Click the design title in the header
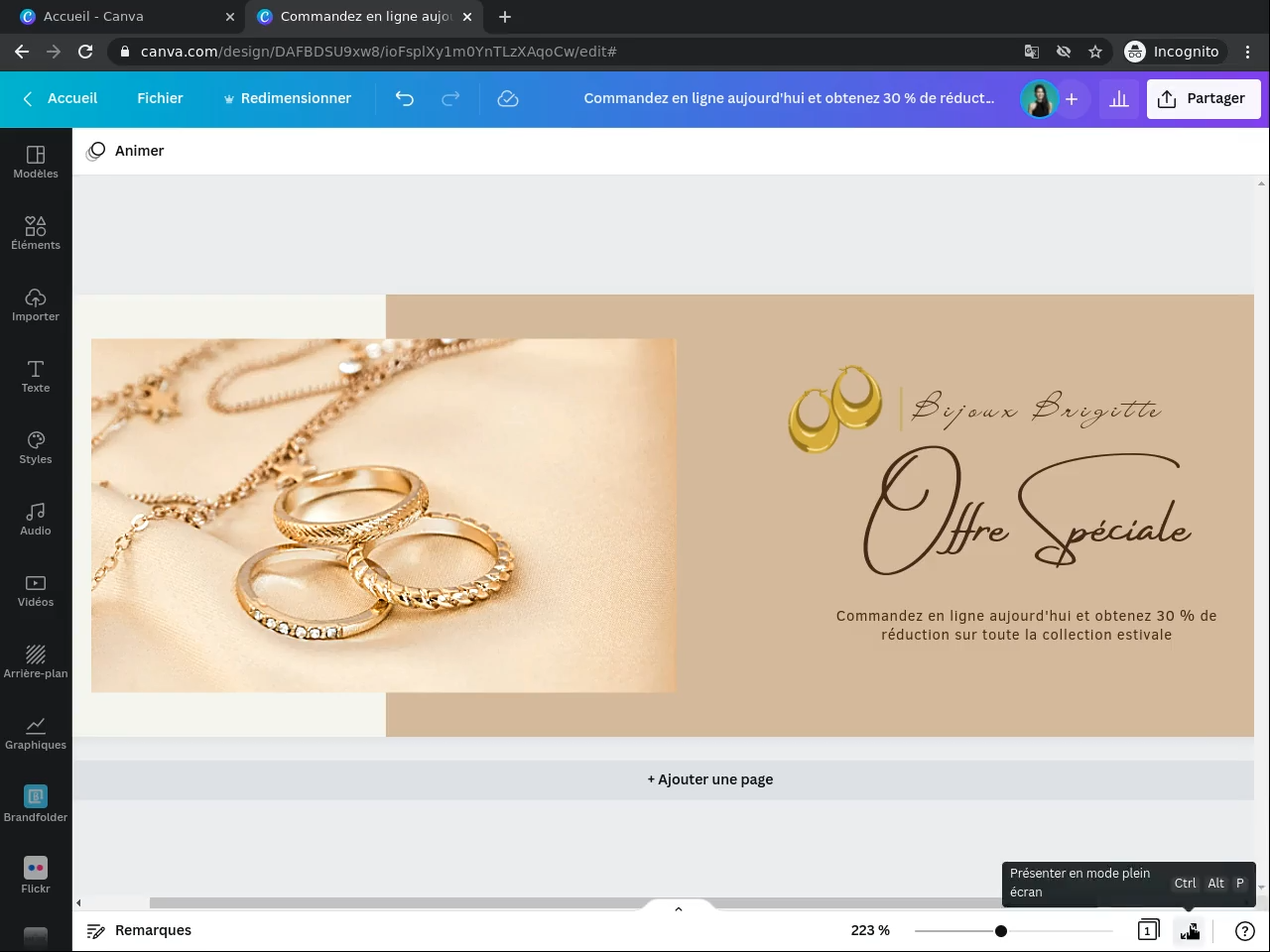The width and height of the screenshot is (1270, 952). pyautogui.click(x=789, y=98)
